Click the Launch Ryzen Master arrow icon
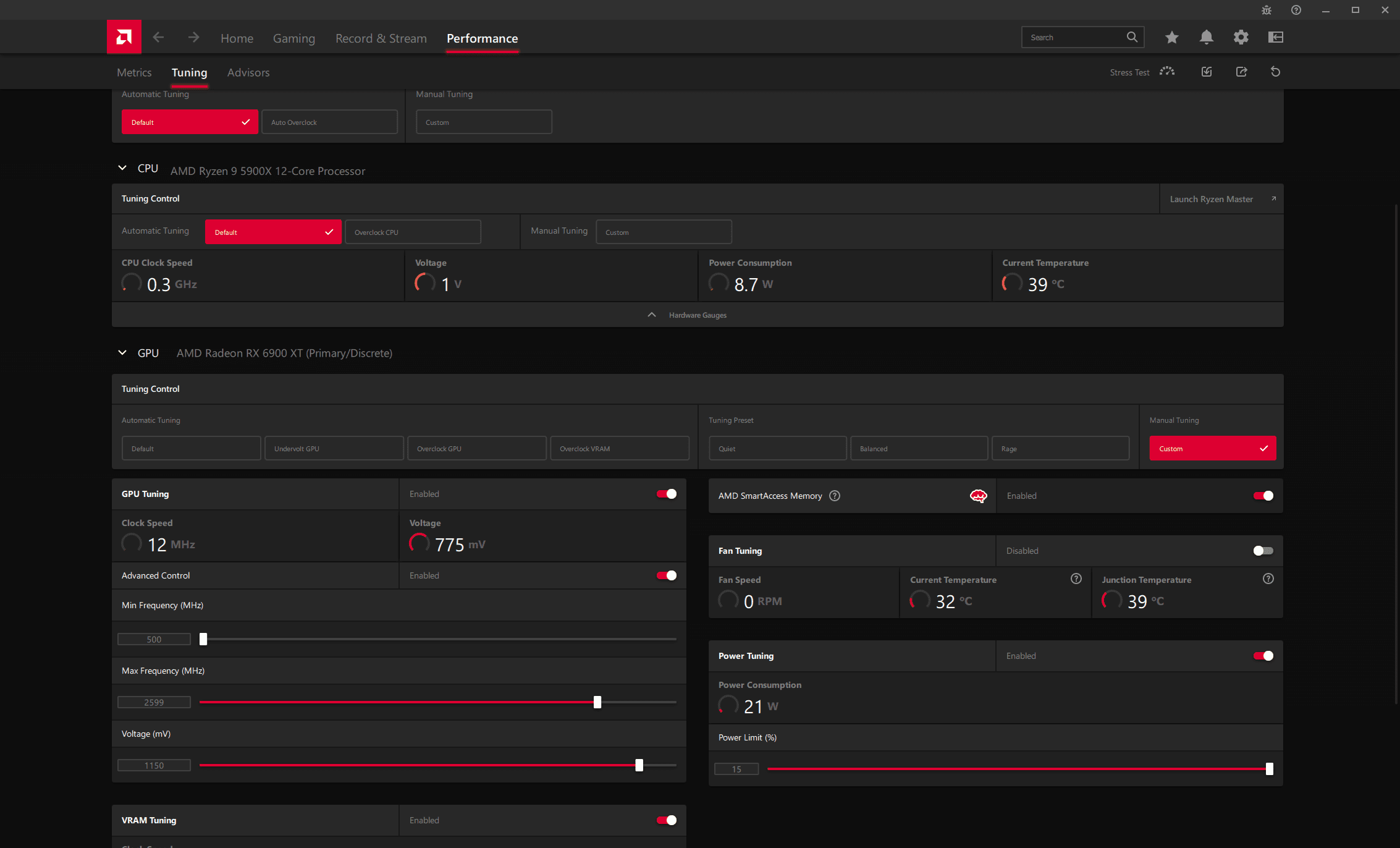 point(1273,198)
